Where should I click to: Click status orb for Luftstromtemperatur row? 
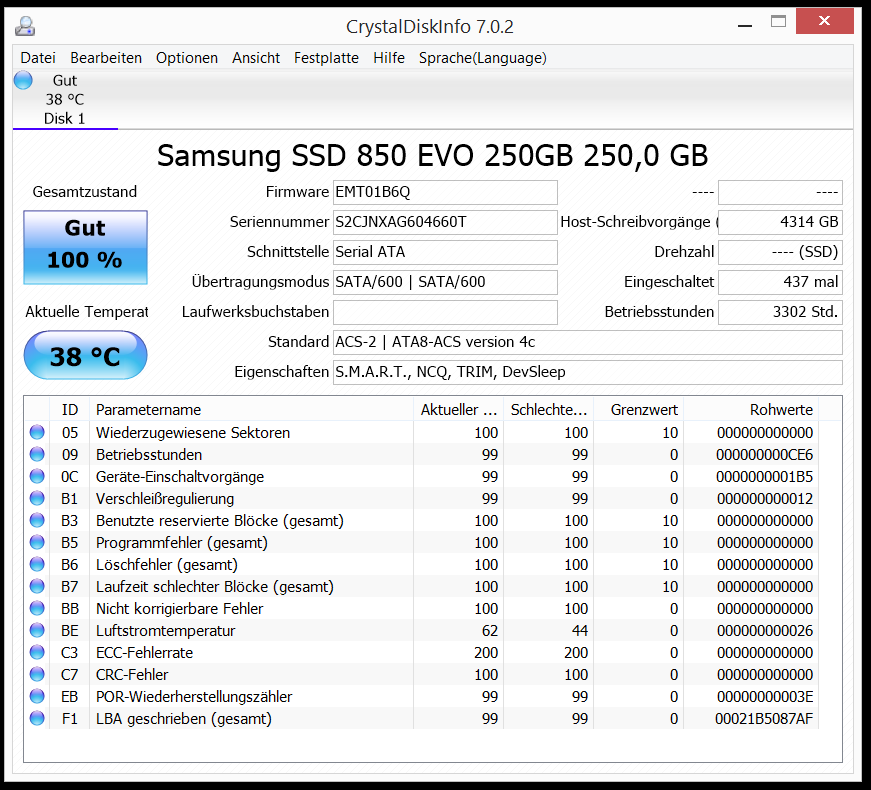point(37,631)
